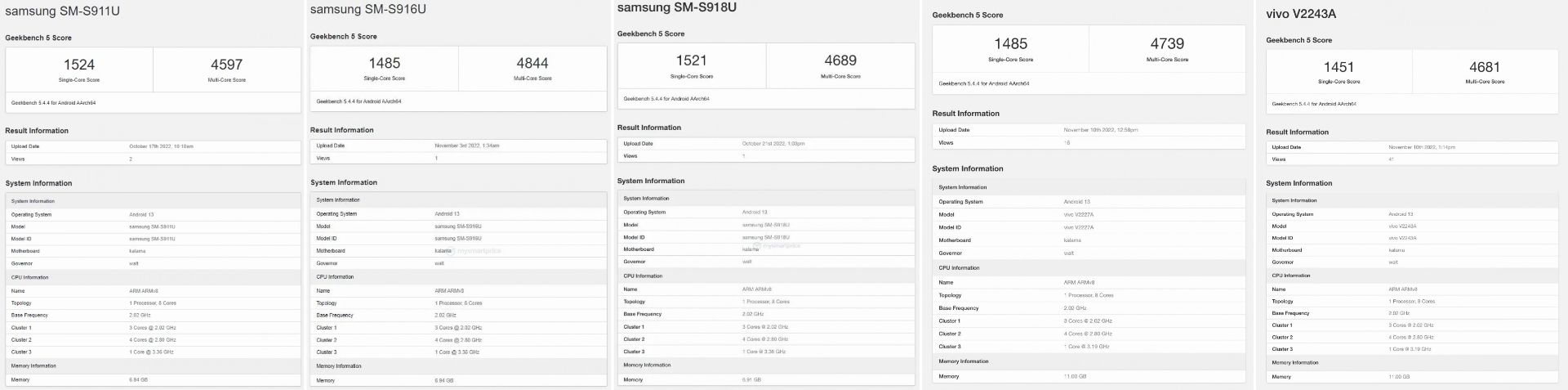The image size is (1568, 390).
Task: Click the Model ID value 'samsung SM-S911U'
Action: (152, 239)
